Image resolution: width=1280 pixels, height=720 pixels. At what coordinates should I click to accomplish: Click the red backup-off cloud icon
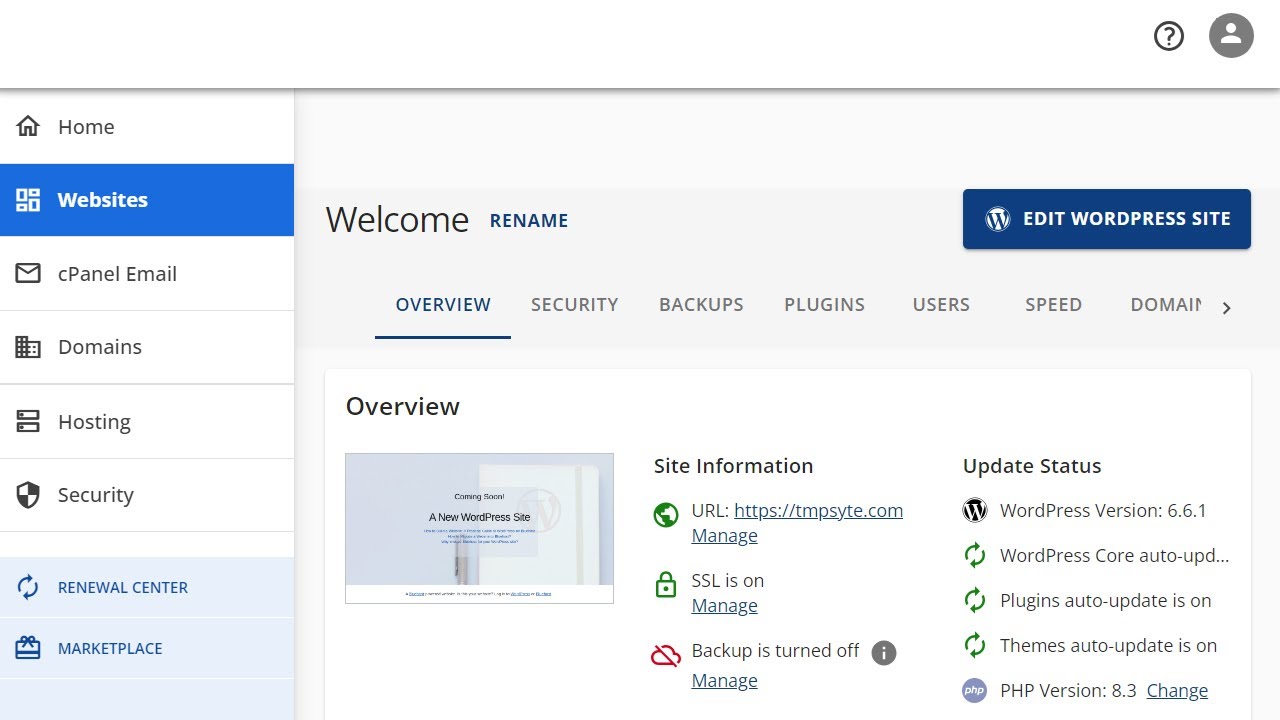pos(666,655)
